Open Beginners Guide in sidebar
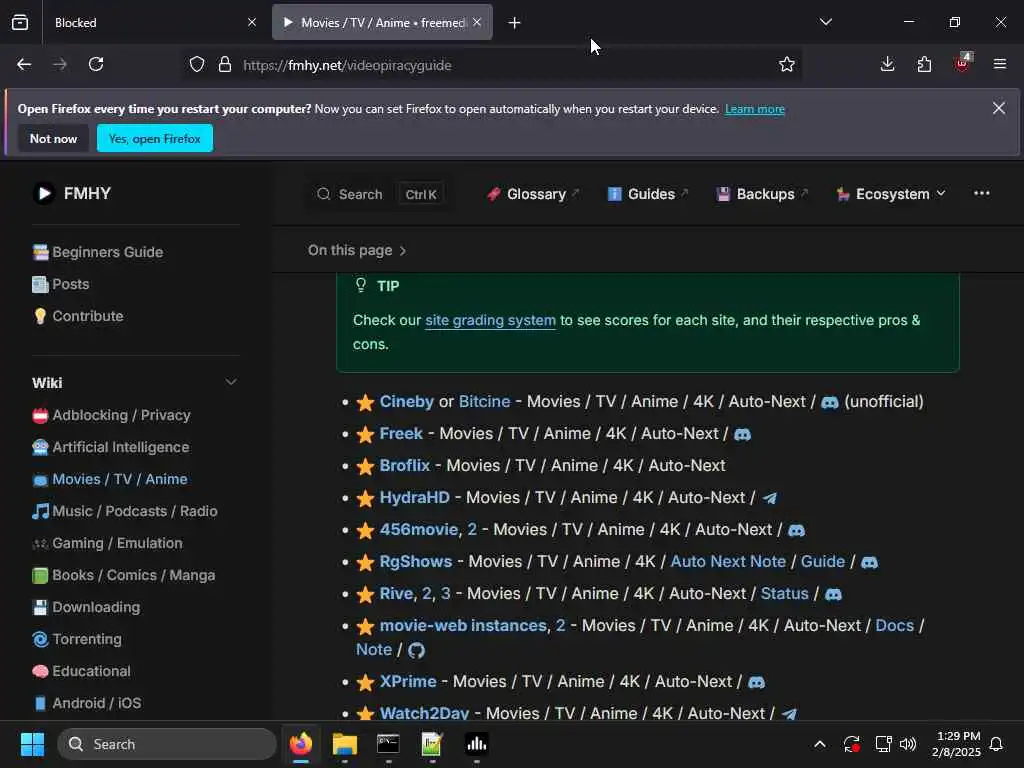 [98, 252]
